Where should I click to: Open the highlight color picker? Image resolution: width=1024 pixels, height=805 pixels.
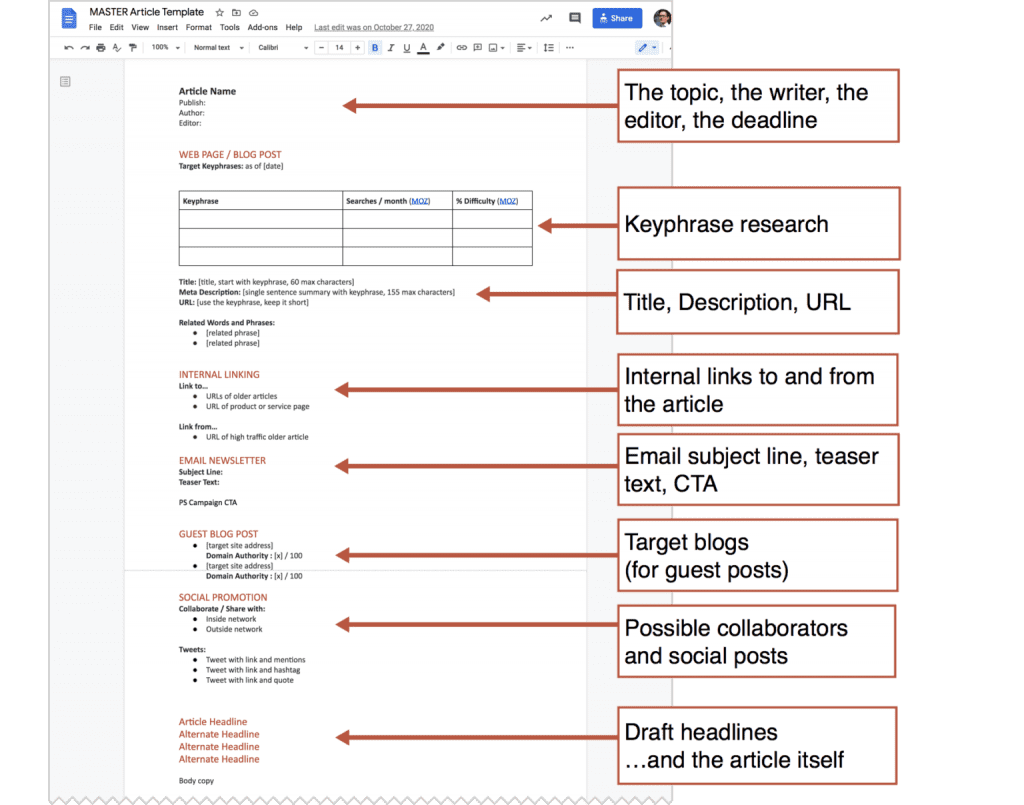click(x=441, y=48)
